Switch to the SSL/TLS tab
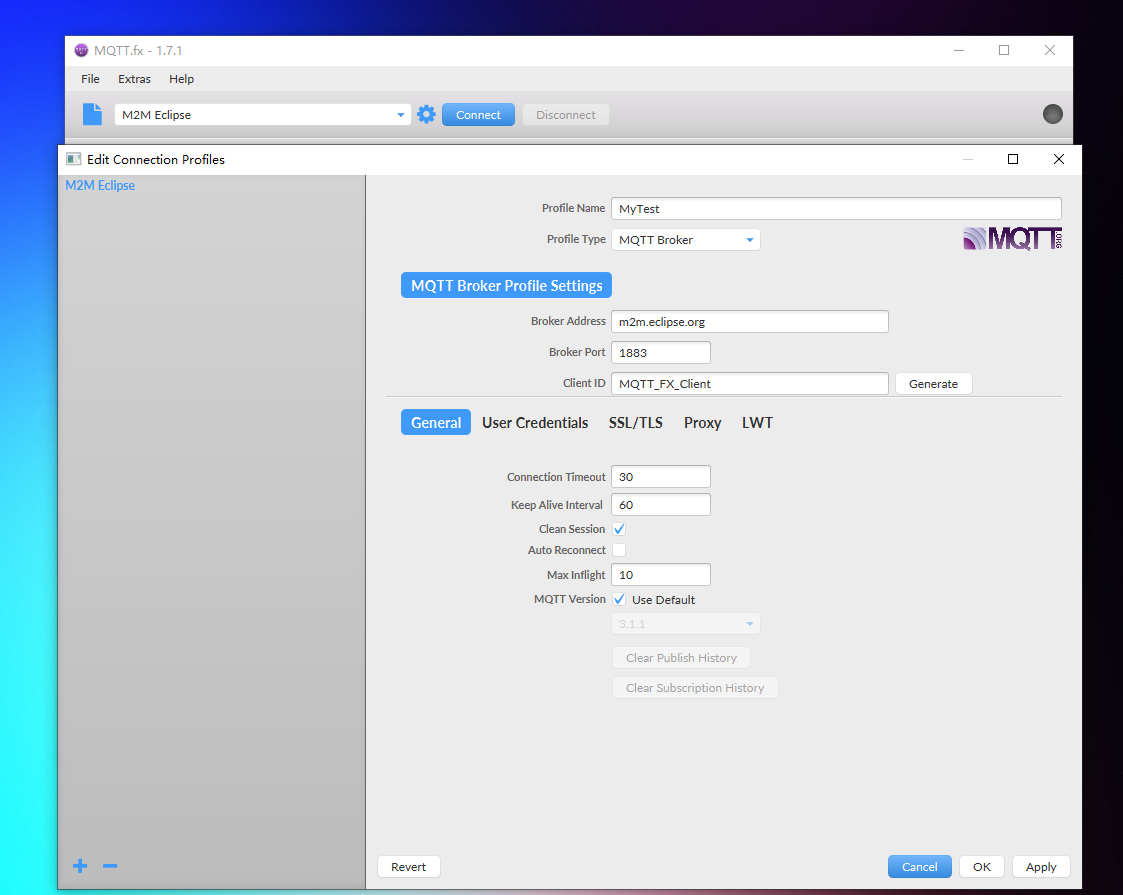The image size is (1123, 895). (x=635, y=422)
